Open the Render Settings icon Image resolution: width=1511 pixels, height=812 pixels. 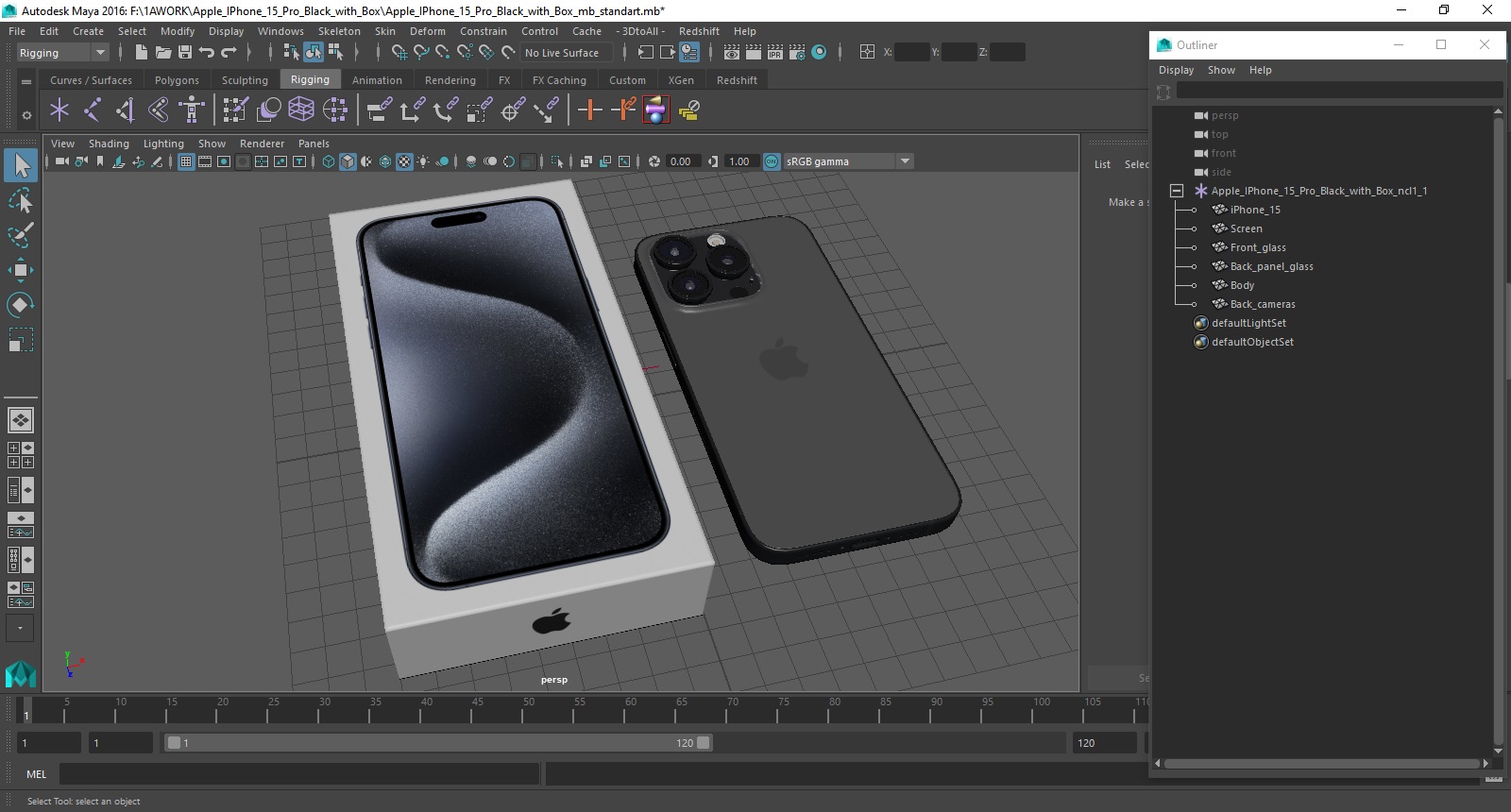[x=797, y=53]
